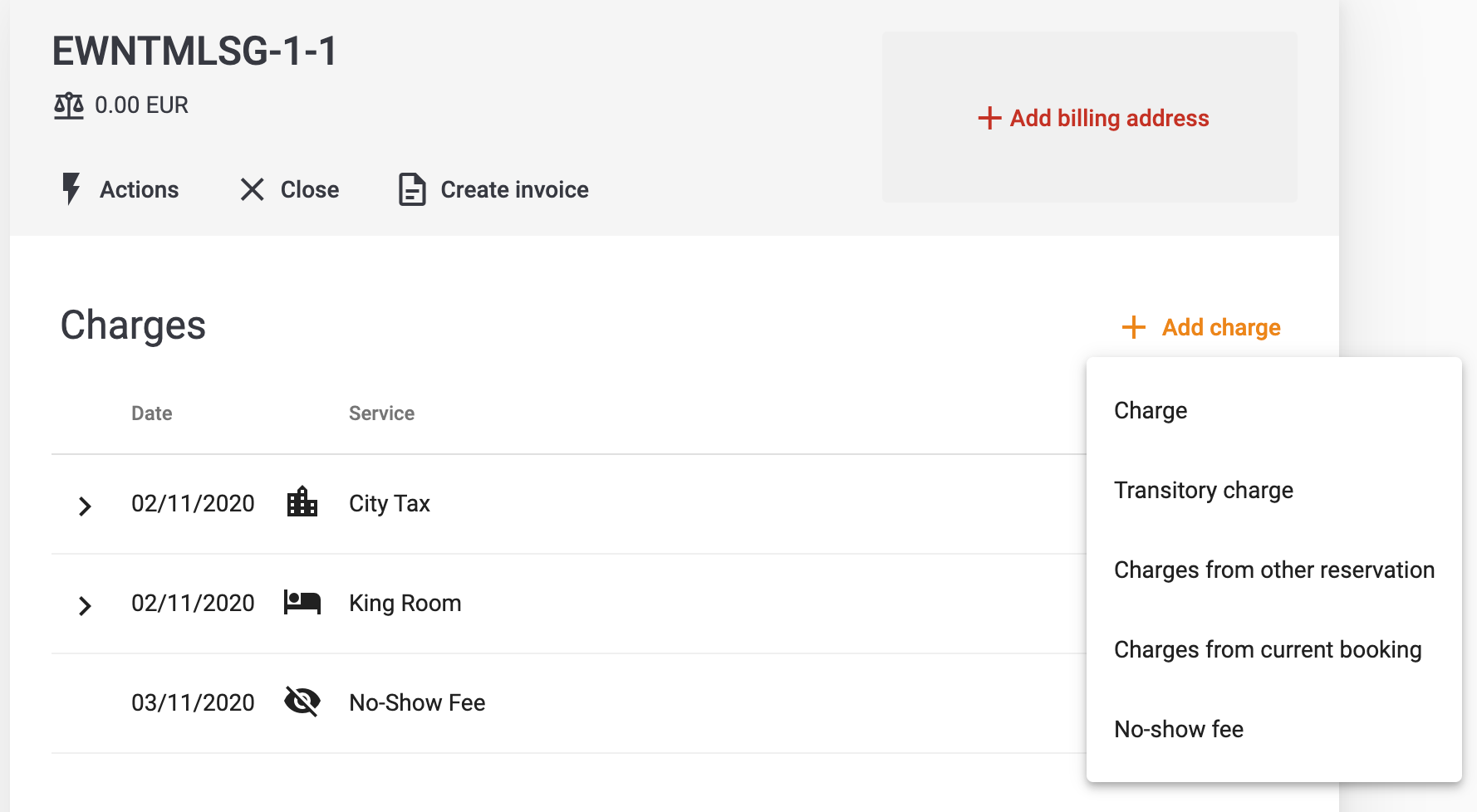Open the Add charge dropdown
Screen dimensions: 1477x812
point(1201,327)
